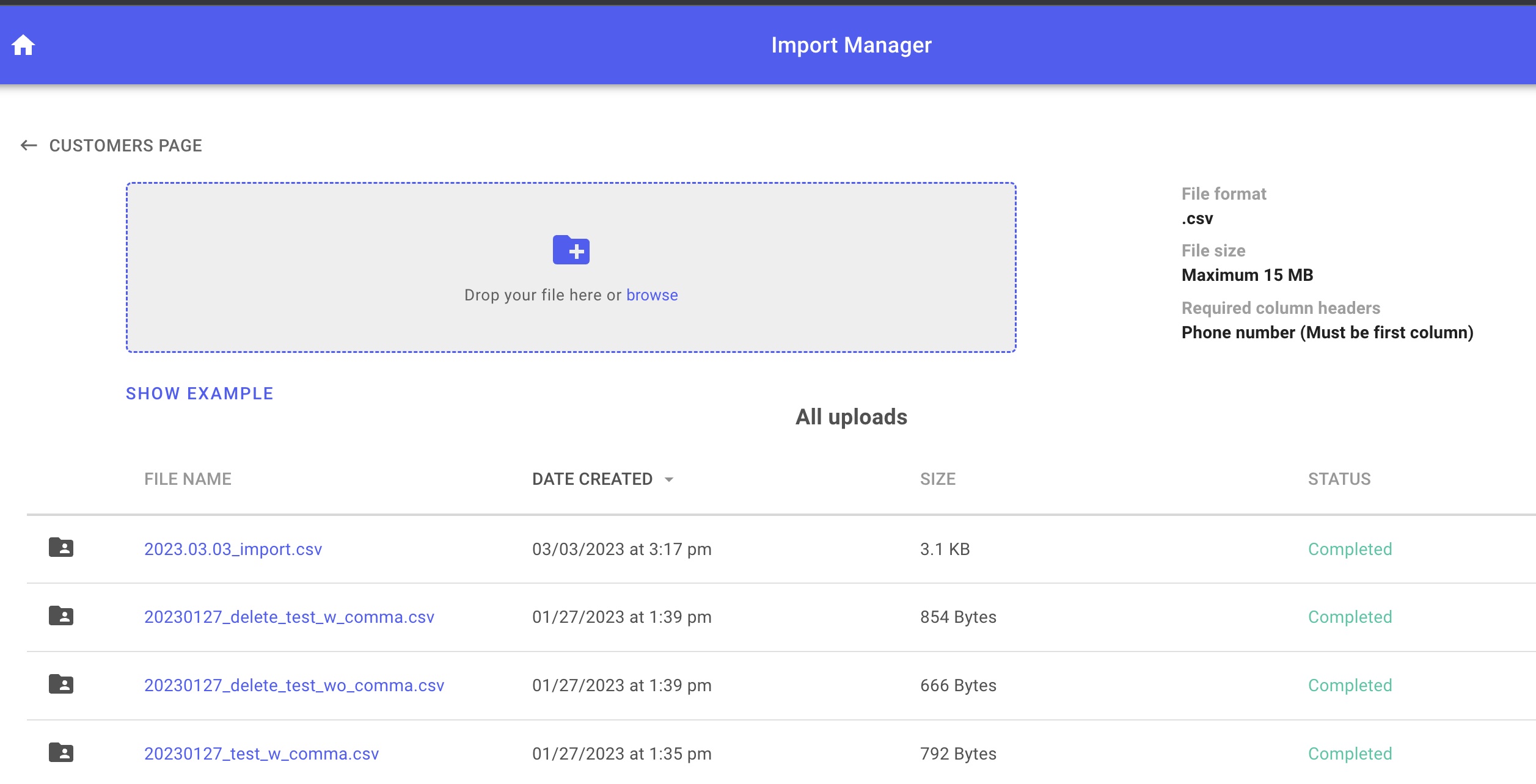Image resolution: width=1536 pixels, height=784 pixels.
Task: Sort uploads by Date Created header
Action: click(591, 479)
